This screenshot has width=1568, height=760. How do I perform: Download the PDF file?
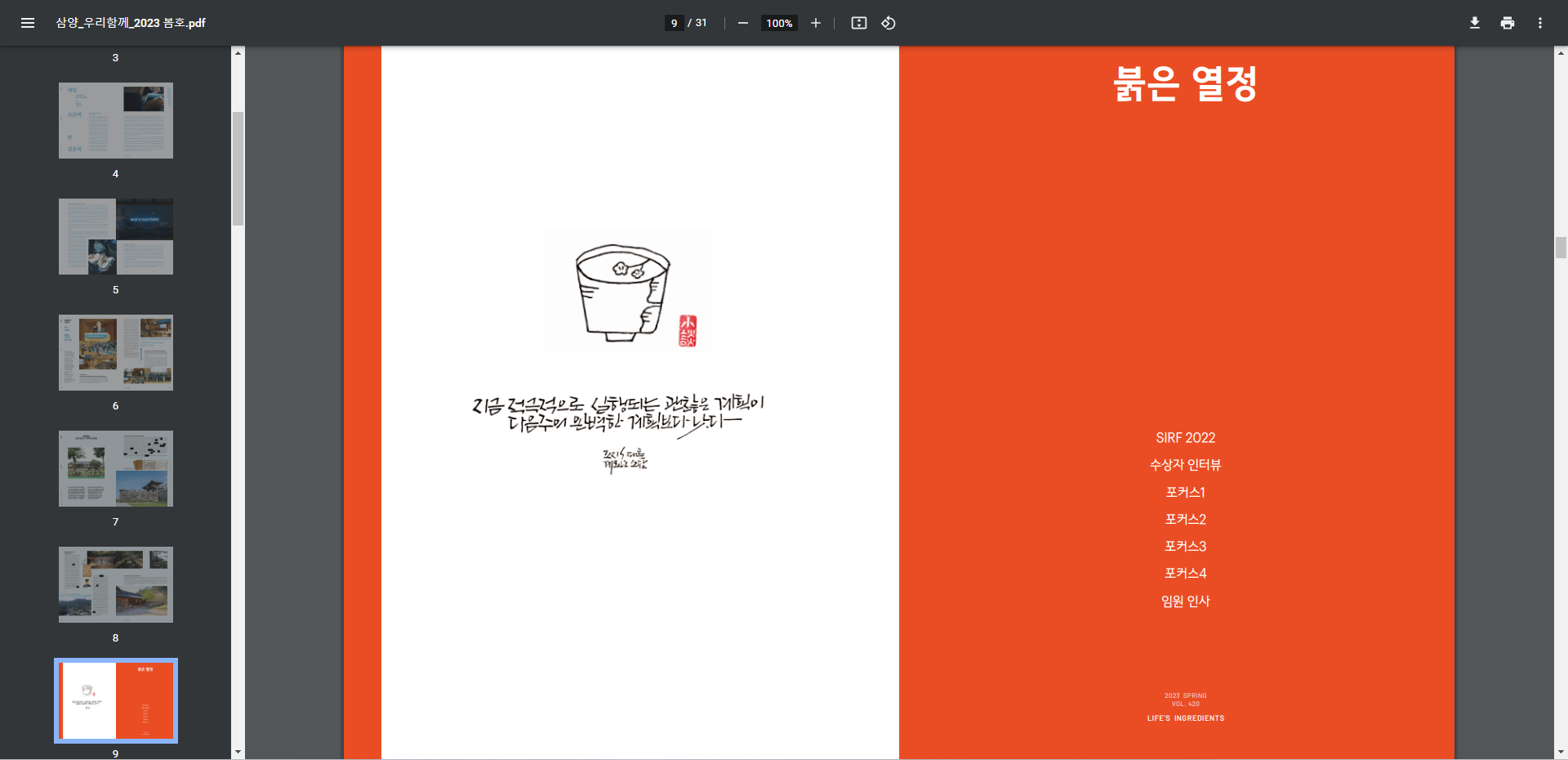point(1474,23)
